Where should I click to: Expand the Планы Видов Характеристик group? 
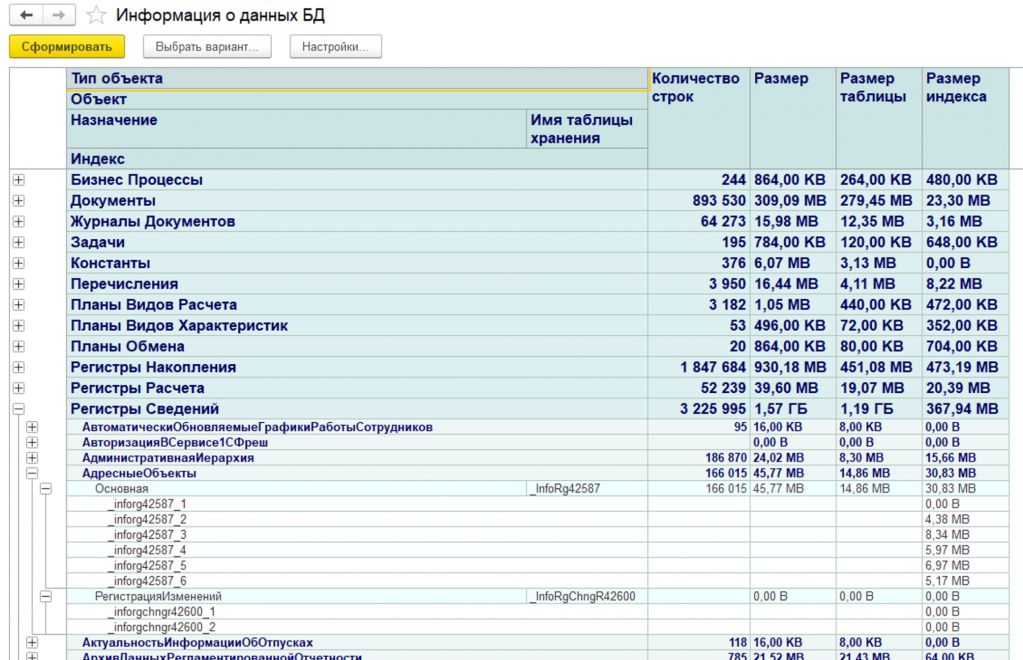point(19,326)
